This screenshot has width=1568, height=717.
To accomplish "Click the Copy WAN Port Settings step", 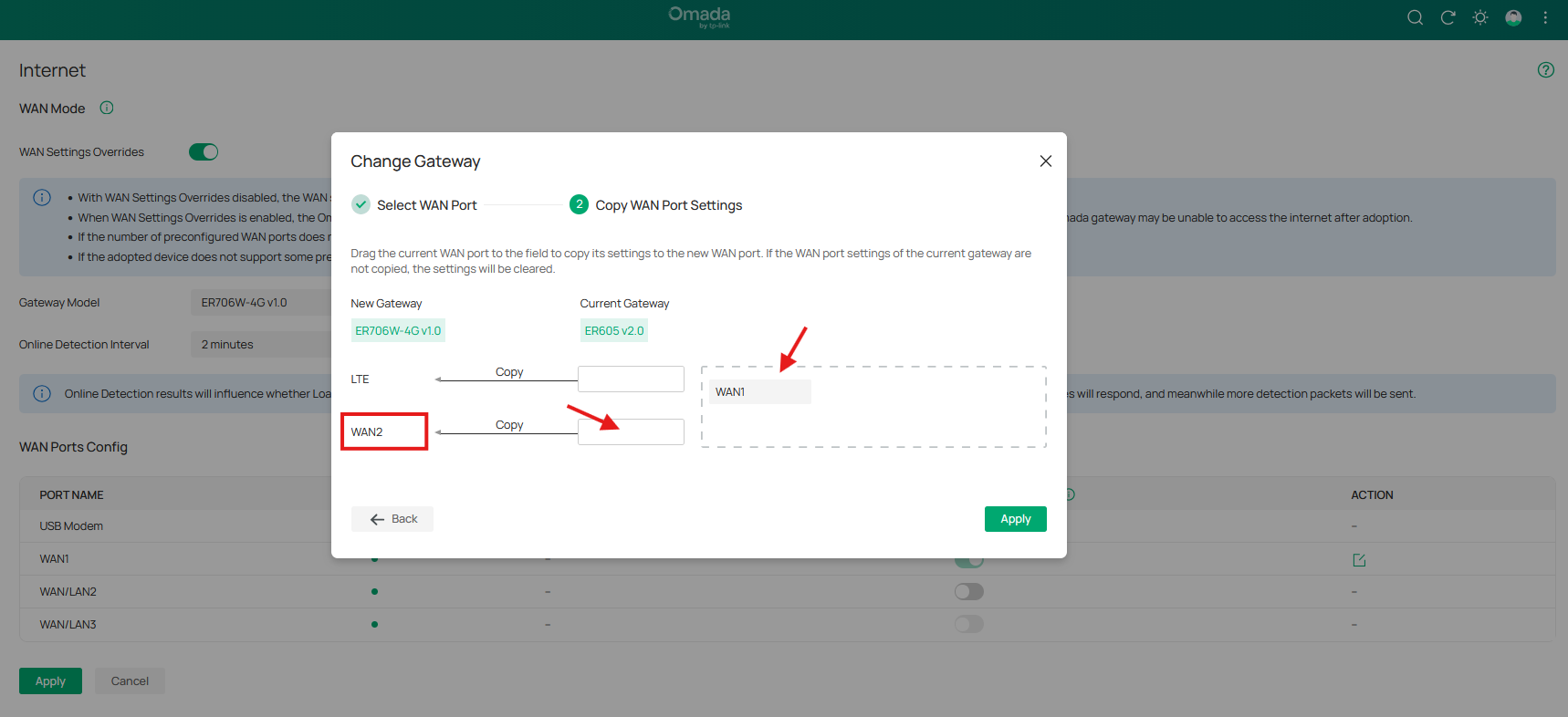I will click(656, 204).
